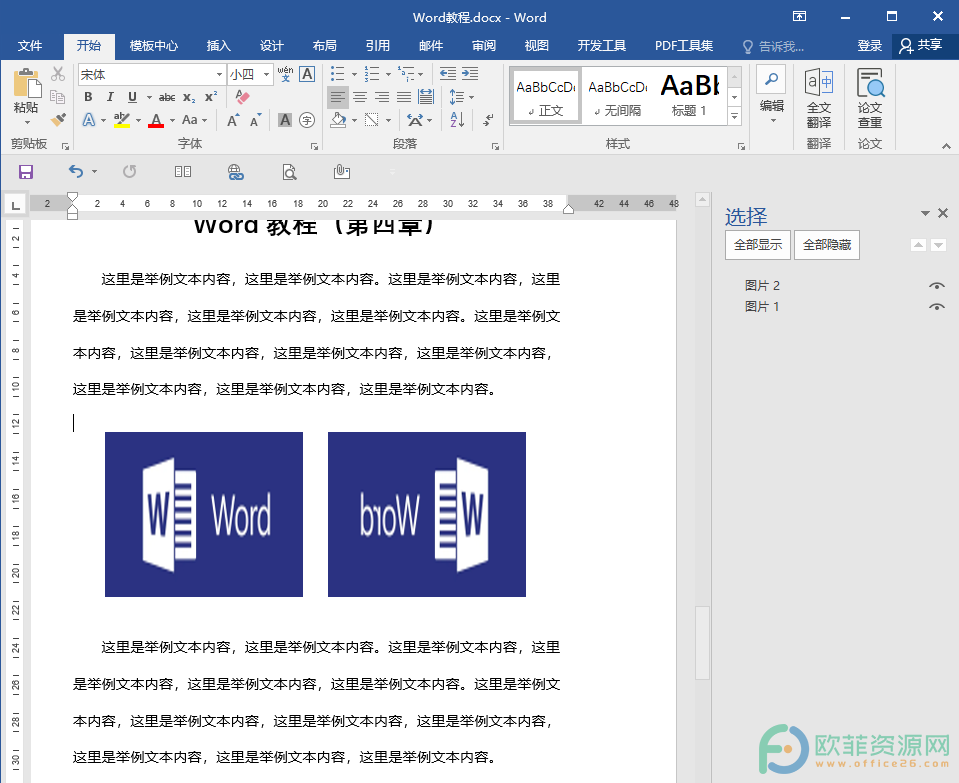Apply the 正文 style

pyautogui.click(x=545, y=97)
